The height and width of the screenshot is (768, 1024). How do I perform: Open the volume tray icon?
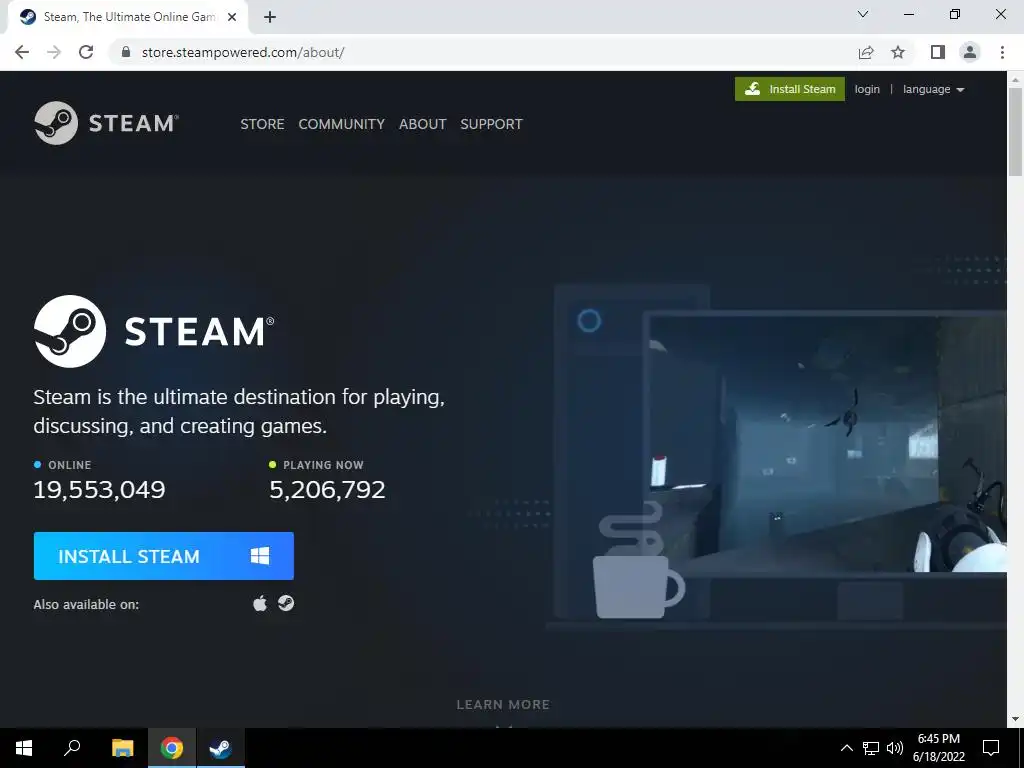coord(895,748)
